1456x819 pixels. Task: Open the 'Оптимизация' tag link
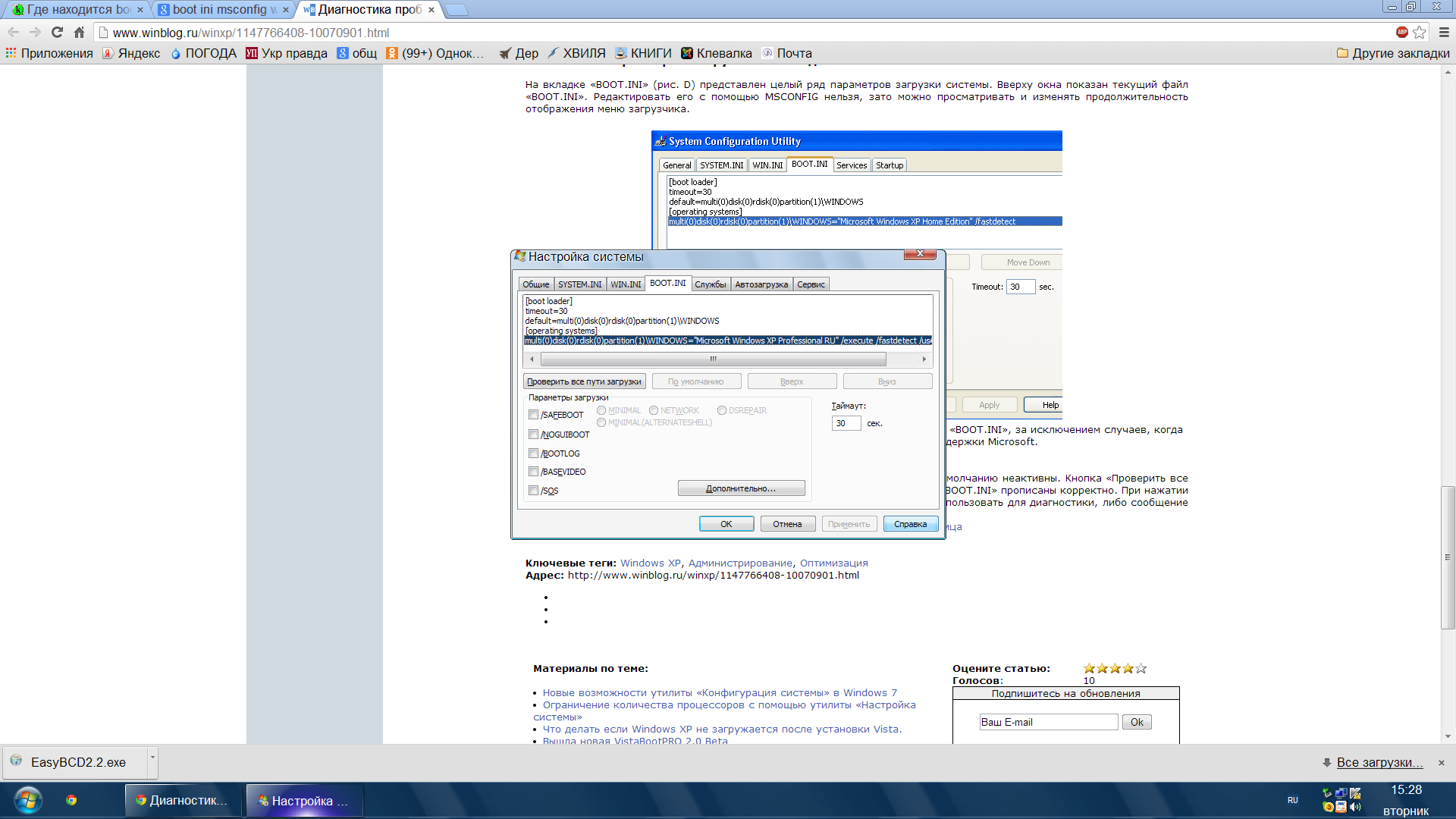834,563
